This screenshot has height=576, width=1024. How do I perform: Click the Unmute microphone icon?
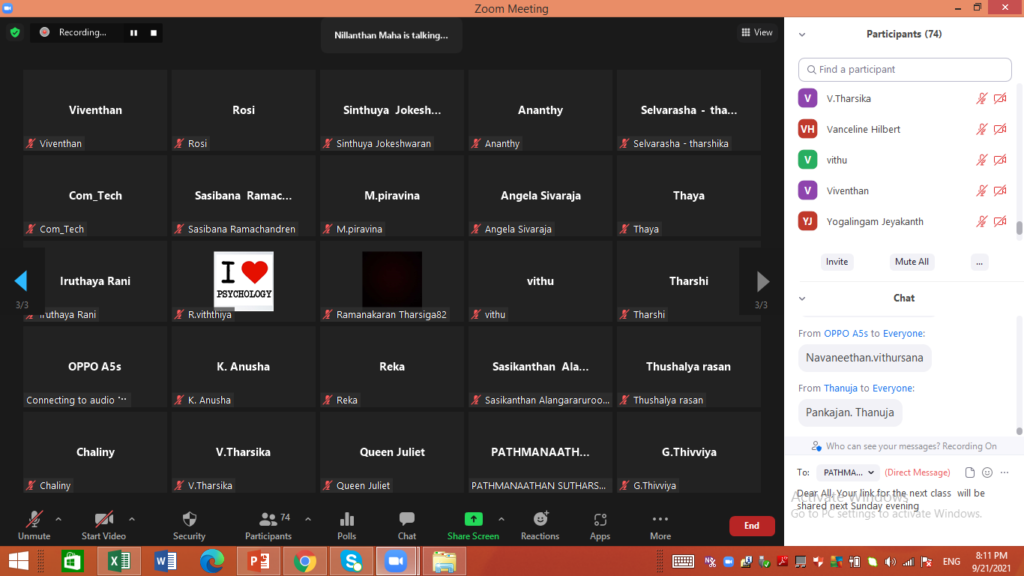click(34, 520)
